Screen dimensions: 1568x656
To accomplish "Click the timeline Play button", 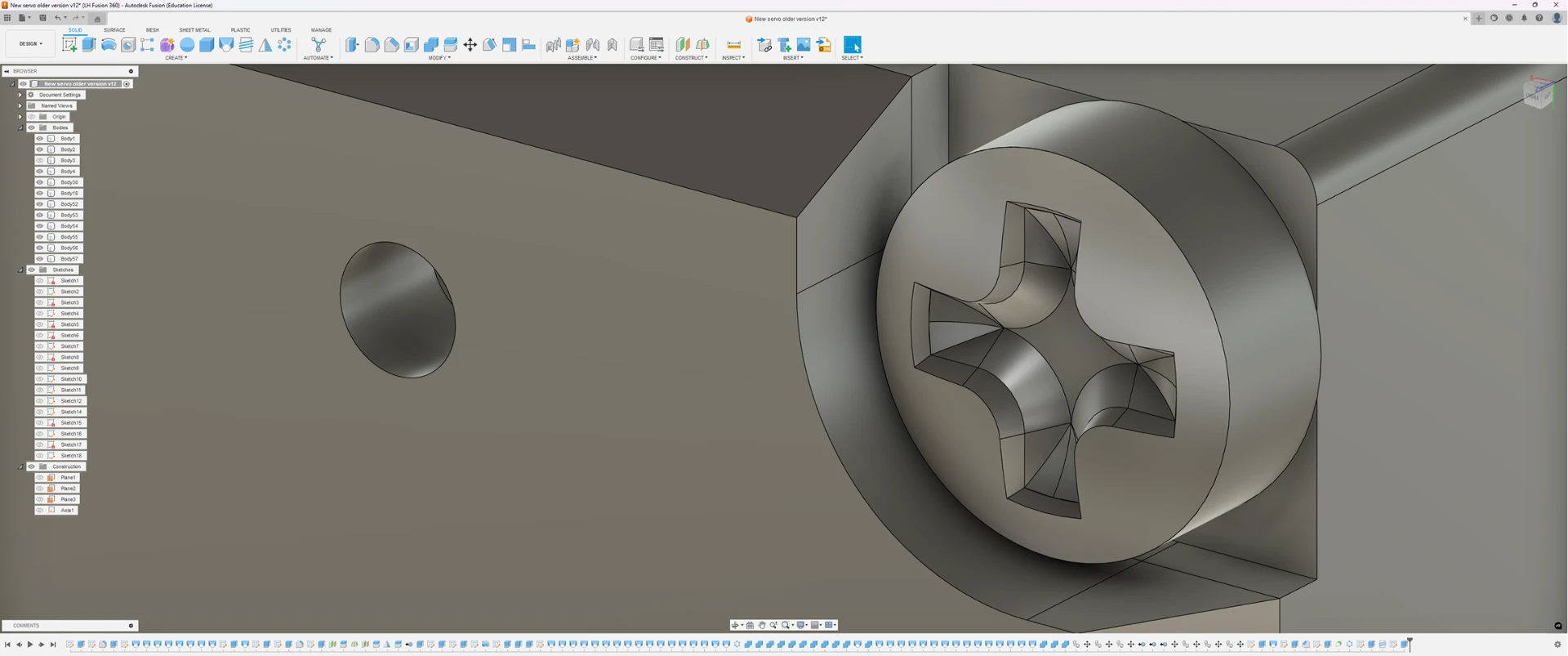I will coord(30,645).
